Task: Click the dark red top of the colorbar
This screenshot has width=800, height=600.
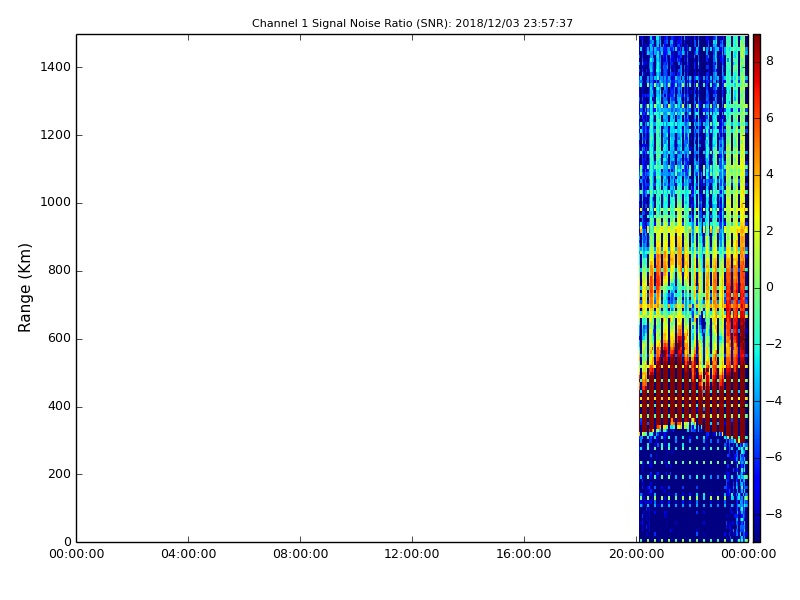Action: coord(757,41)
